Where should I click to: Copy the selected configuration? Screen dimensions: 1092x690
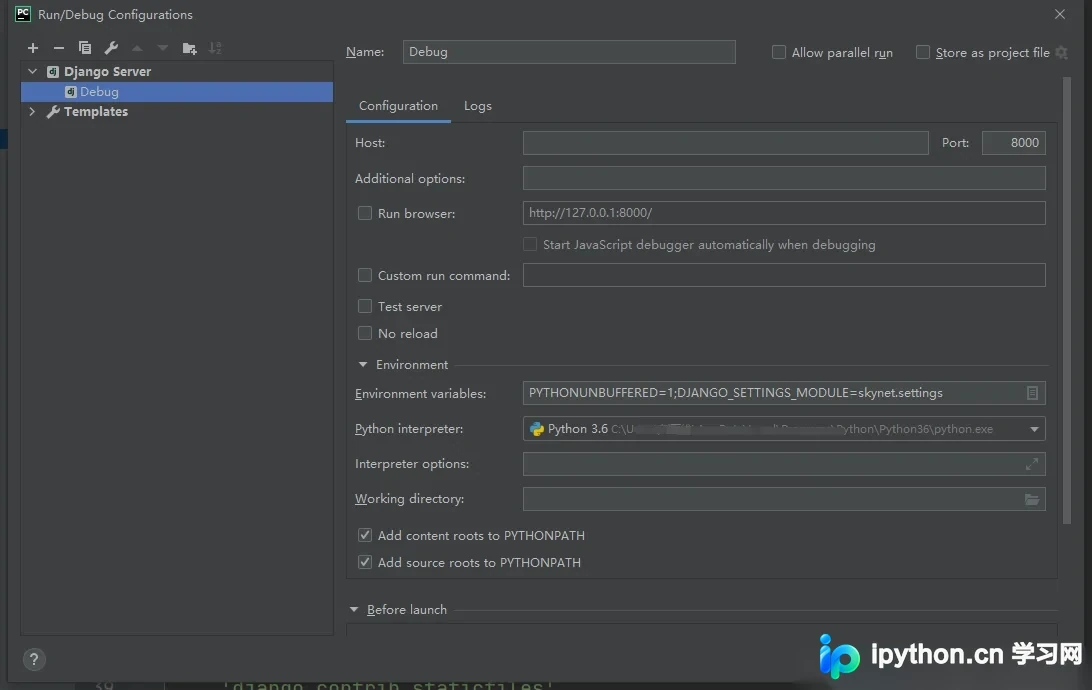pos(85,48)
